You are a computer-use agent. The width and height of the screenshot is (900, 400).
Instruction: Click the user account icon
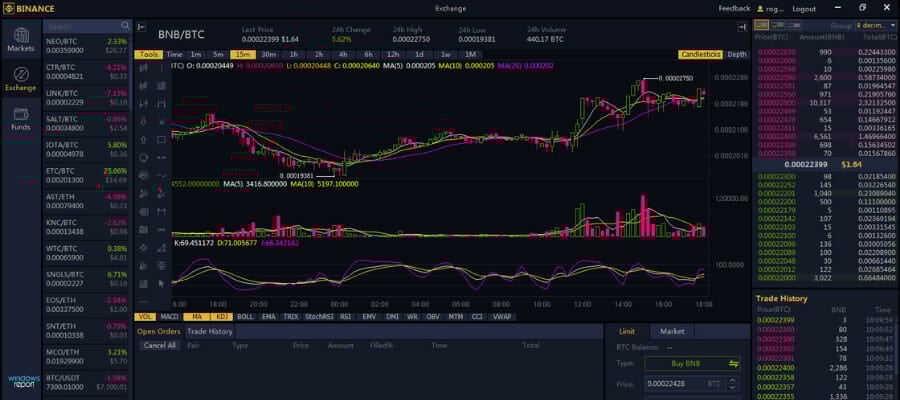pos(761,9)
